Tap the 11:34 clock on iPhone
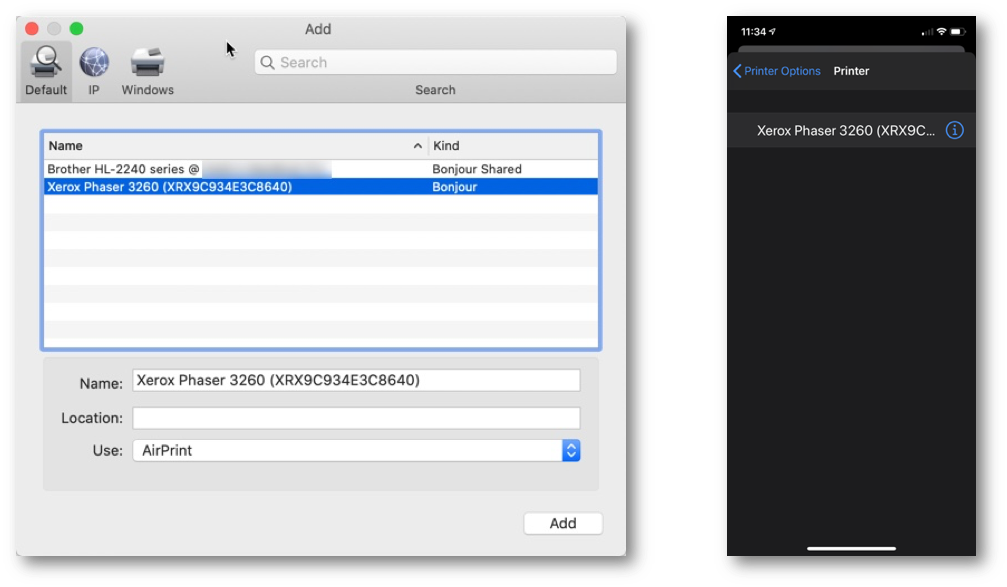 point(753,31)
